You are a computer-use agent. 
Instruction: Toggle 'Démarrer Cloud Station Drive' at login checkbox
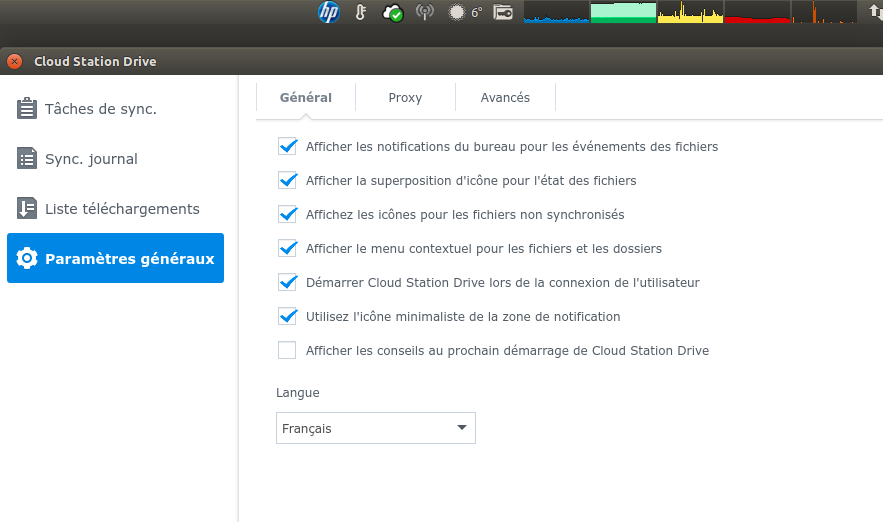click(x=288, y=282)
